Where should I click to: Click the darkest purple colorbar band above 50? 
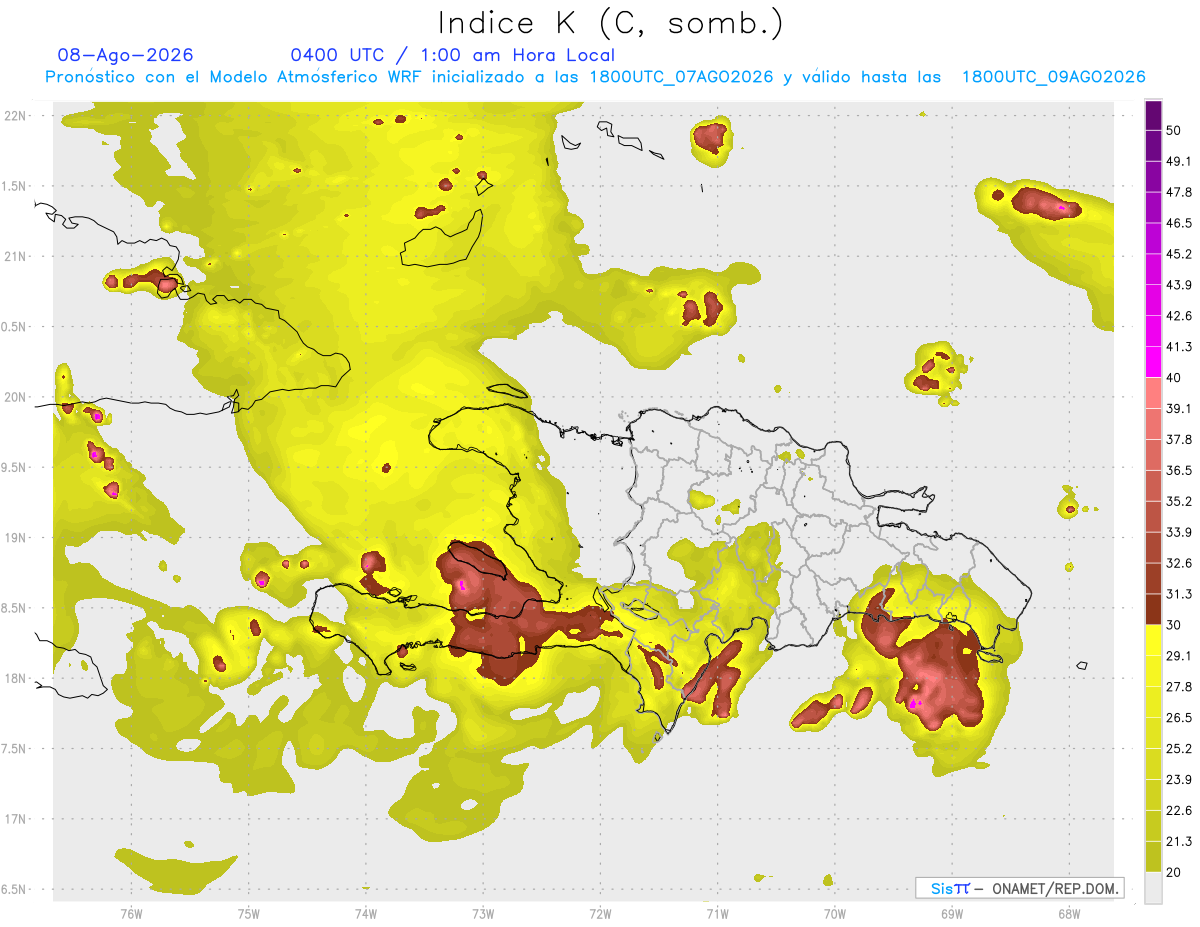click(x=1154, y=115)
